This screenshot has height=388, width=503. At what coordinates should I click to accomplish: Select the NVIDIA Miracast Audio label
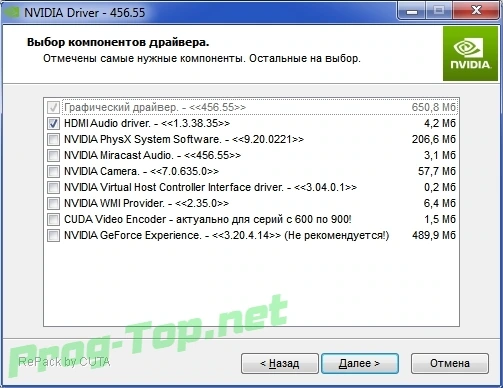click(x=152, y=155)
